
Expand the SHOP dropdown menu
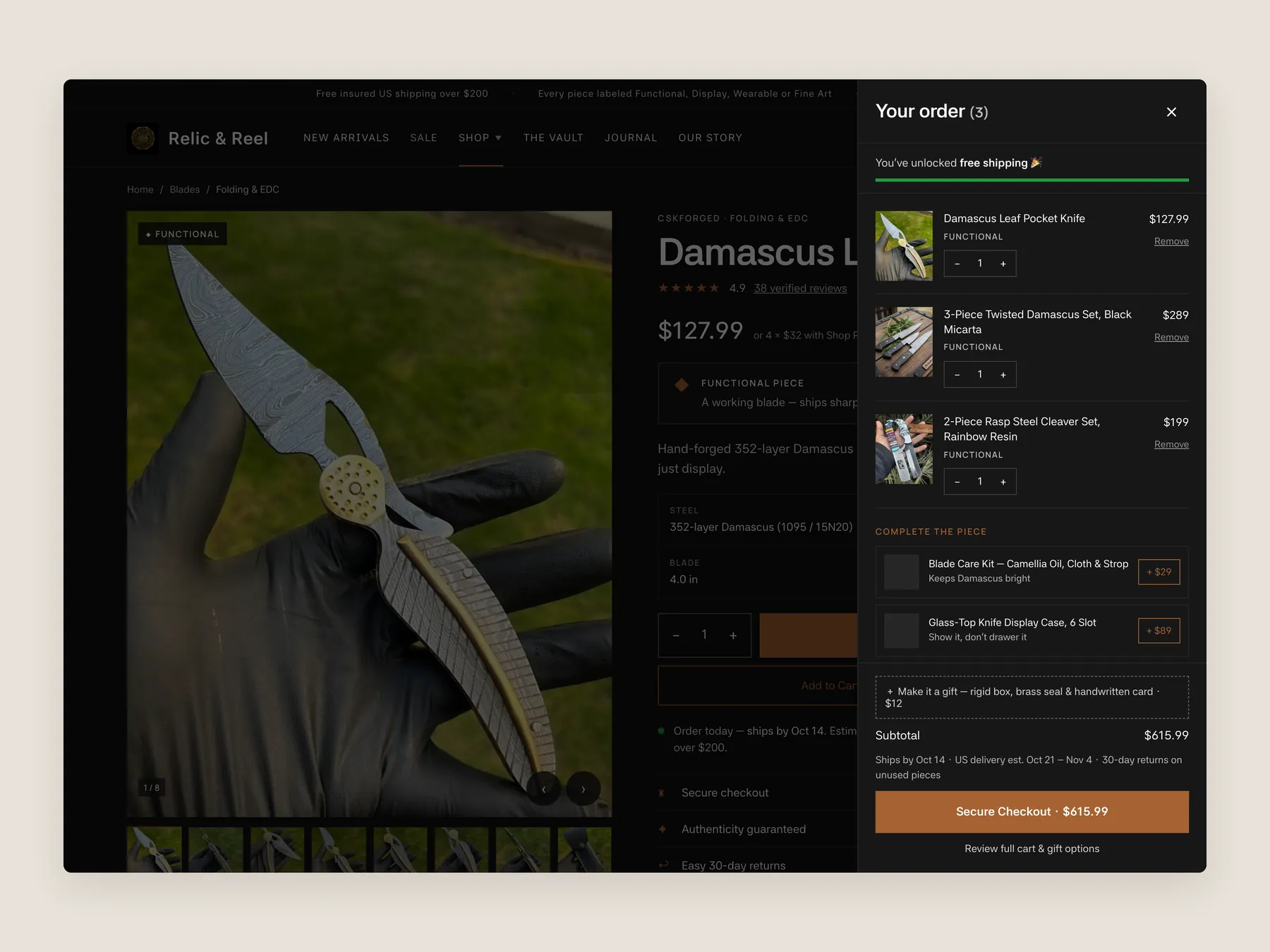[480, 138]
